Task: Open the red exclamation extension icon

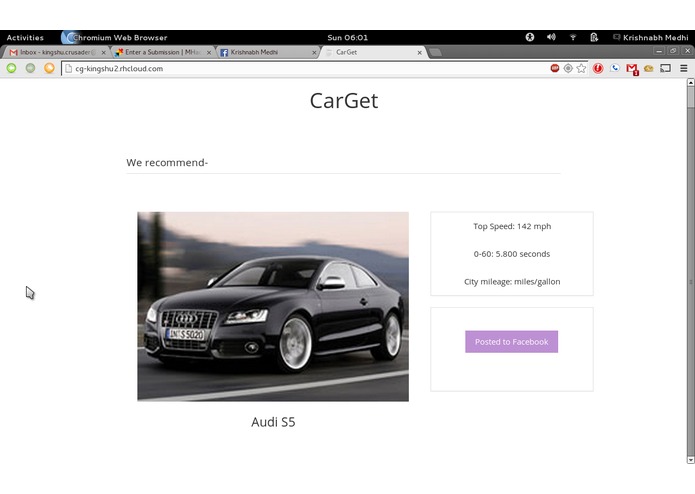Action: pyautogui.click(x=598, y=68)
